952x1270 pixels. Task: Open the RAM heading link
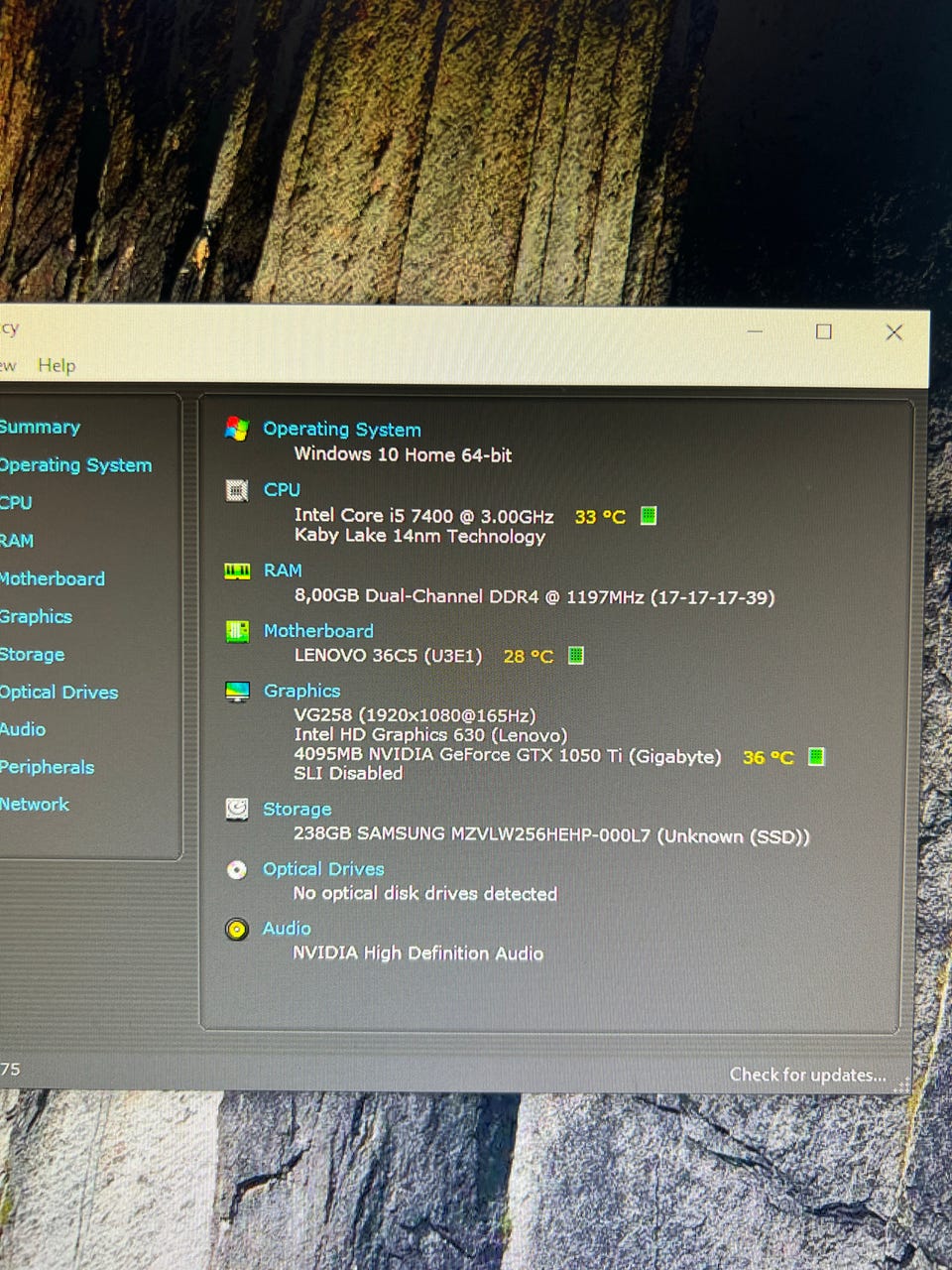pos(283,571)
